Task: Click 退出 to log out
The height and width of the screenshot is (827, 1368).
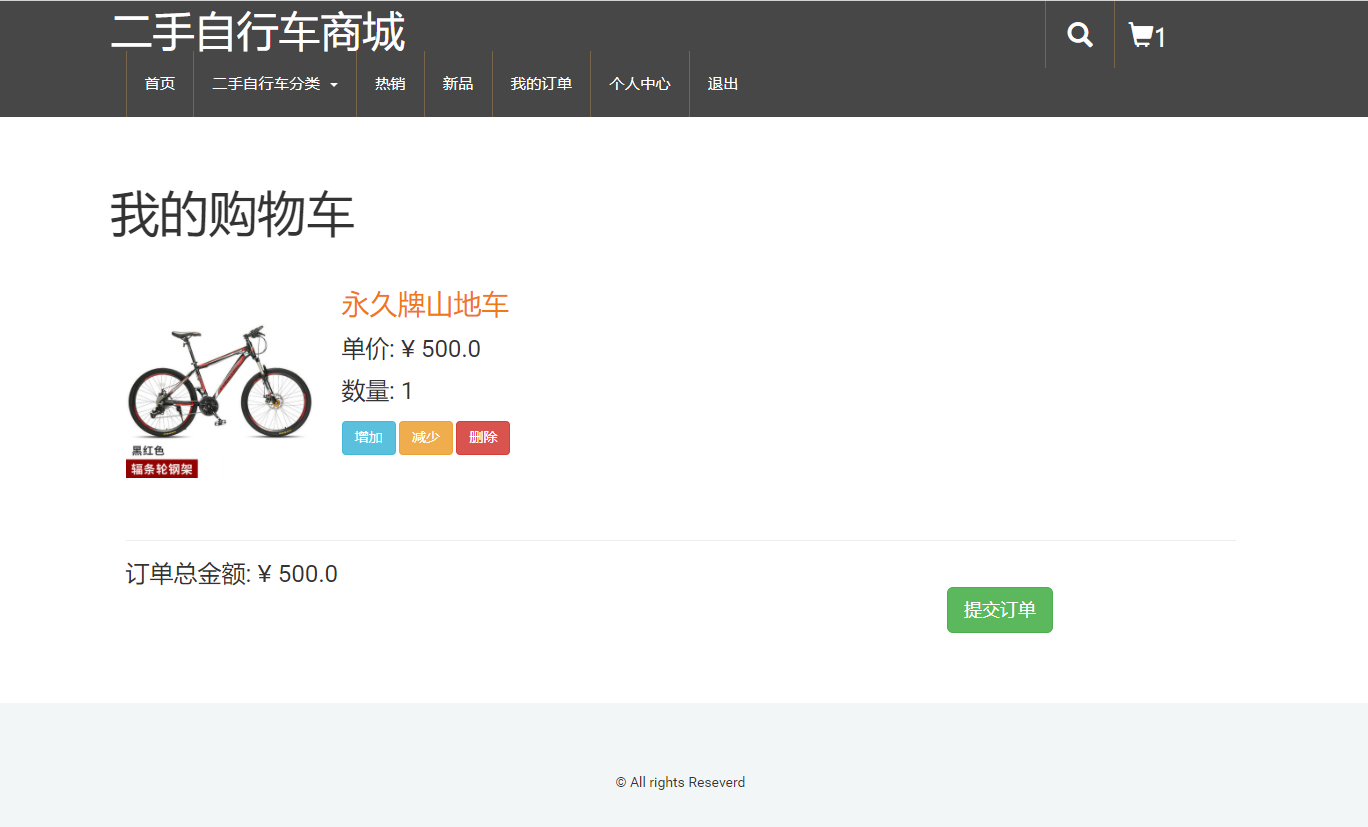Action: [723, 84]
